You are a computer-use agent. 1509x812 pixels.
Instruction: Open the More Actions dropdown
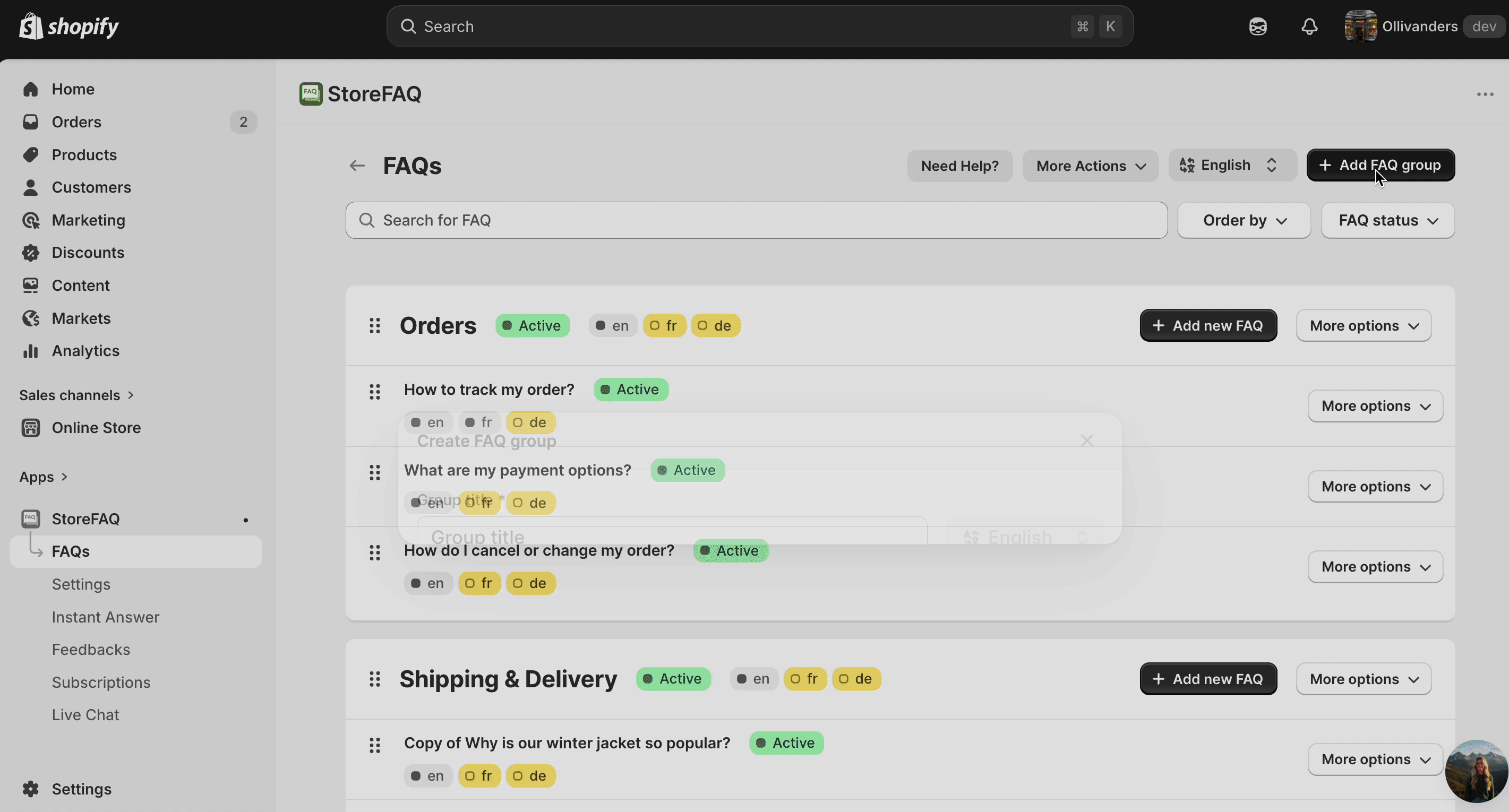pyautogui.click(x=1090, y=166)
